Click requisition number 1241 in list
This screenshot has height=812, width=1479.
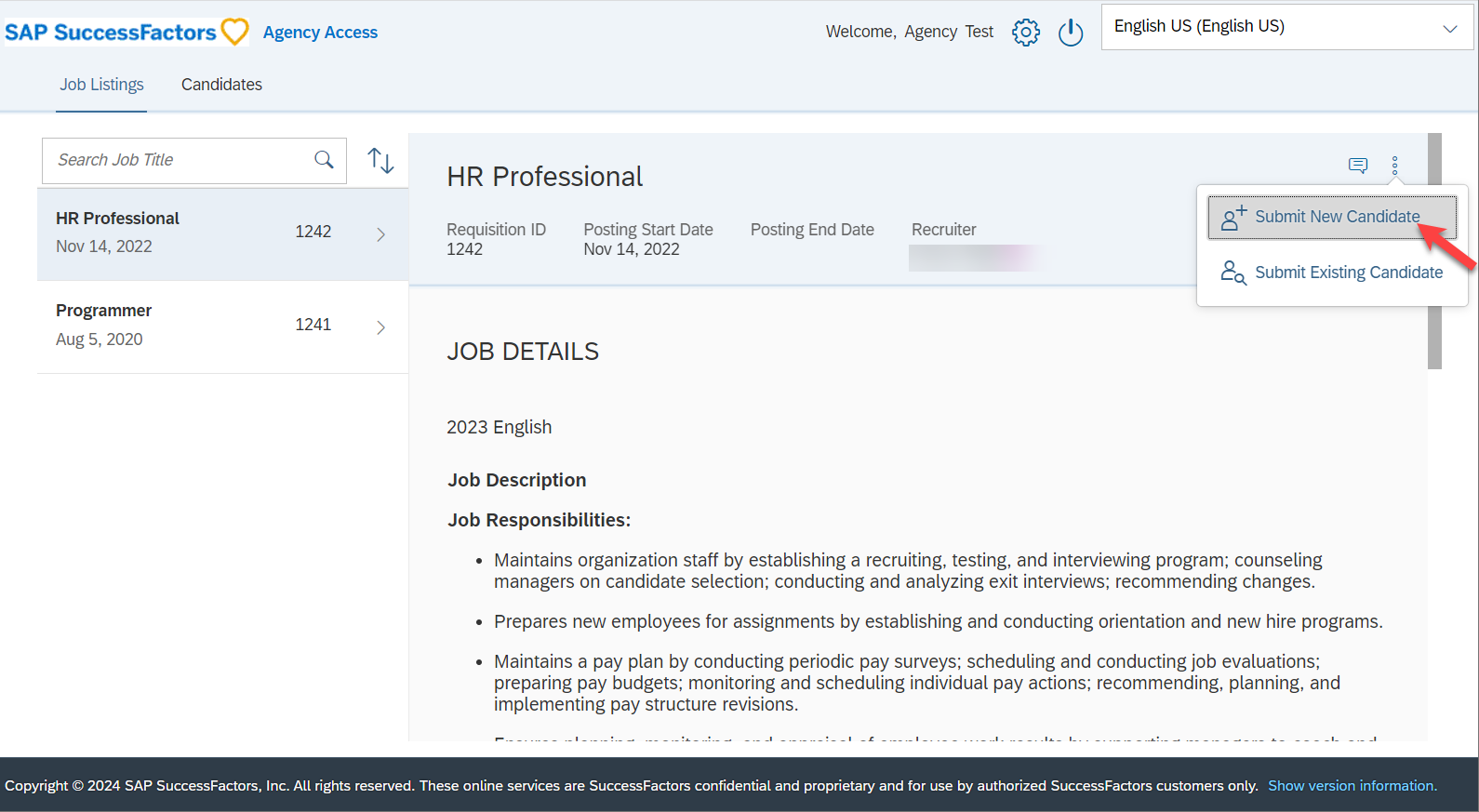click(313, 325)
